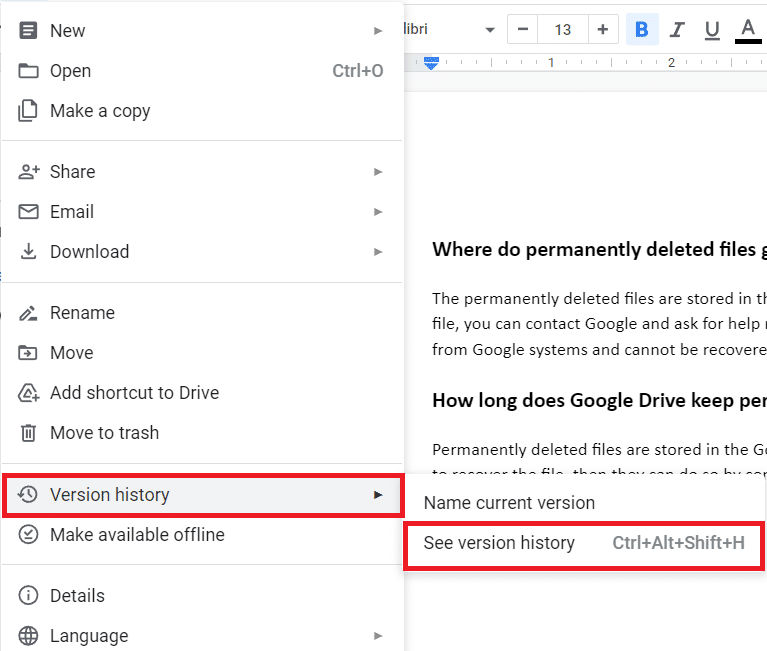Screen dimensions: 767x651
Task: Click the Move folder icon
Action: (x=28, y=353)
